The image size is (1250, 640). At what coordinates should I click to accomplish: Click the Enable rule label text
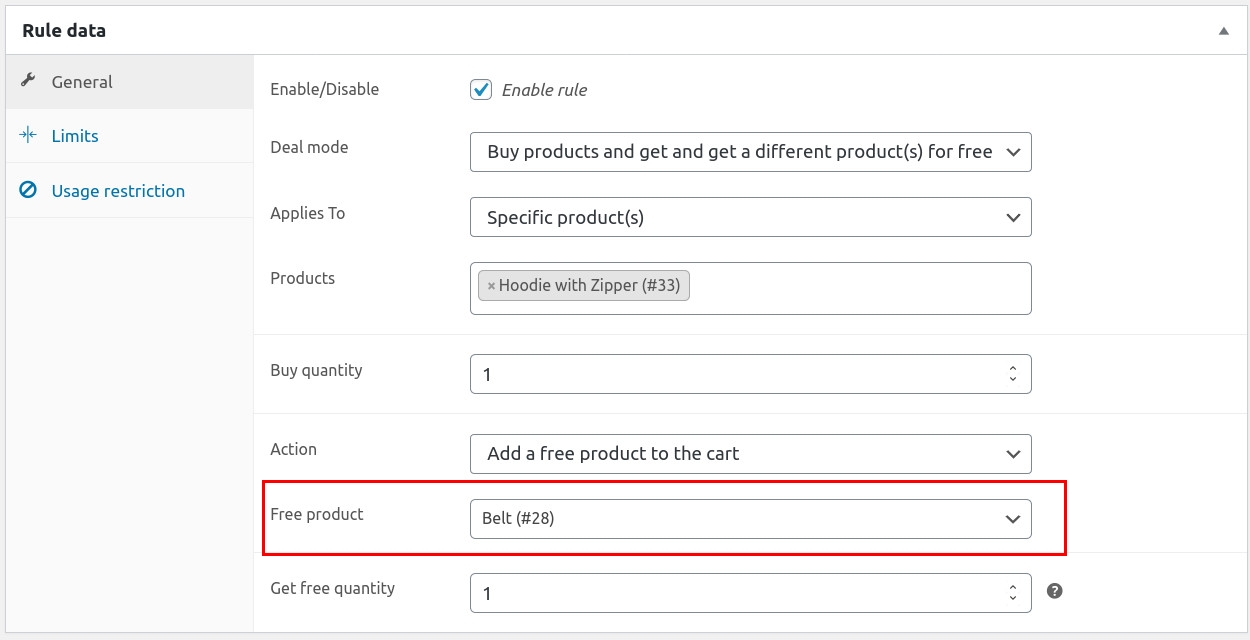click(x=544, y=90)
